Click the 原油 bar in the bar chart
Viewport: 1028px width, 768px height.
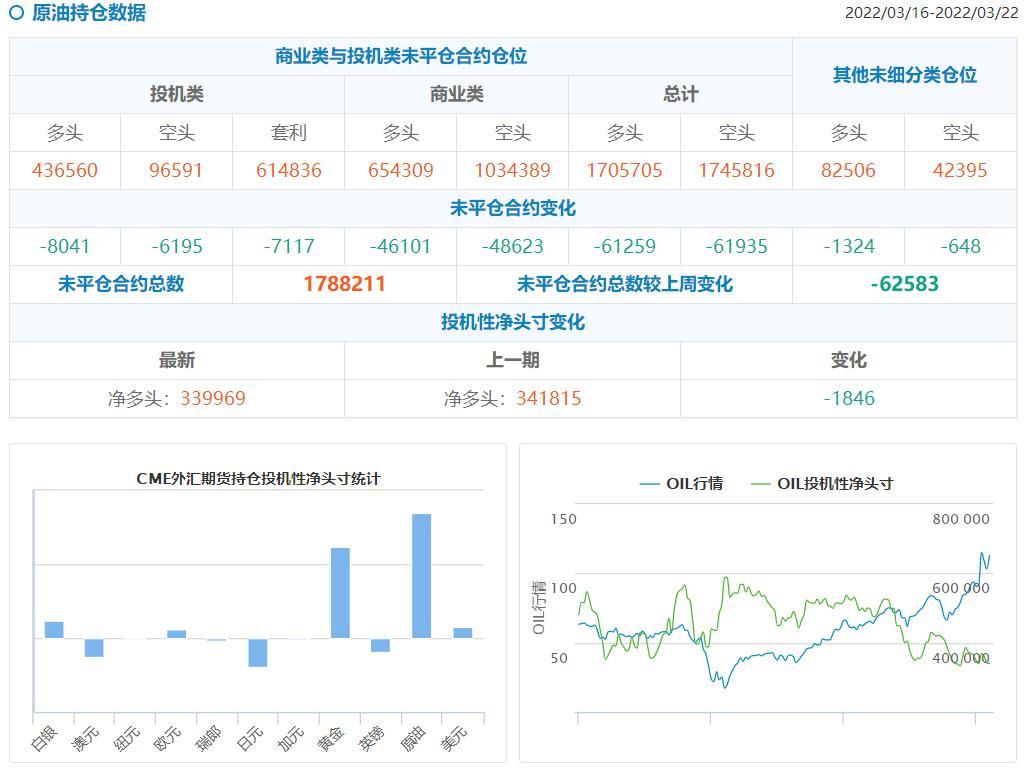[x=421, y=576]
